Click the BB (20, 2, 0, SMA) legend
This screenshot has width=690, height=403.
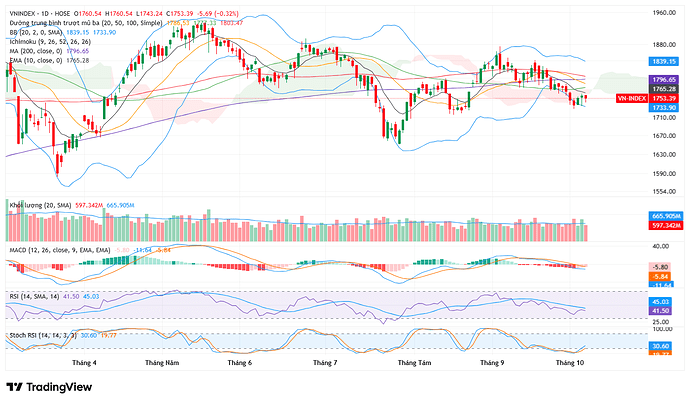pyautogui.click(x=37, y=33)
